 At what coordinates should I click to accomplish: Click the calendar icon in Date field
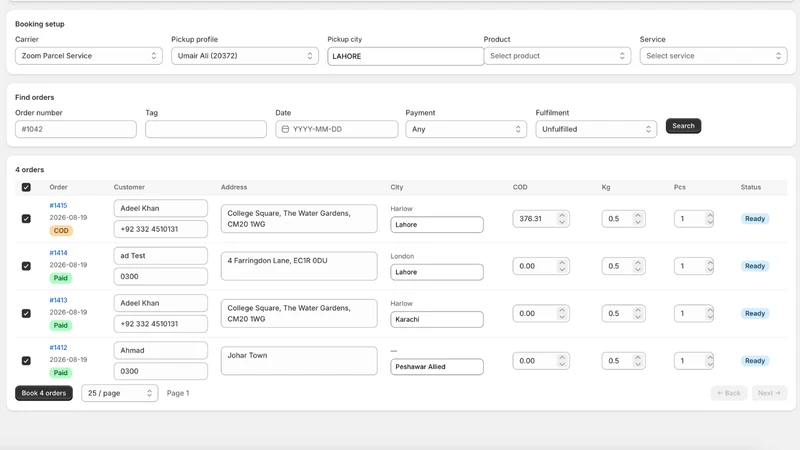(x=285, y=129)
